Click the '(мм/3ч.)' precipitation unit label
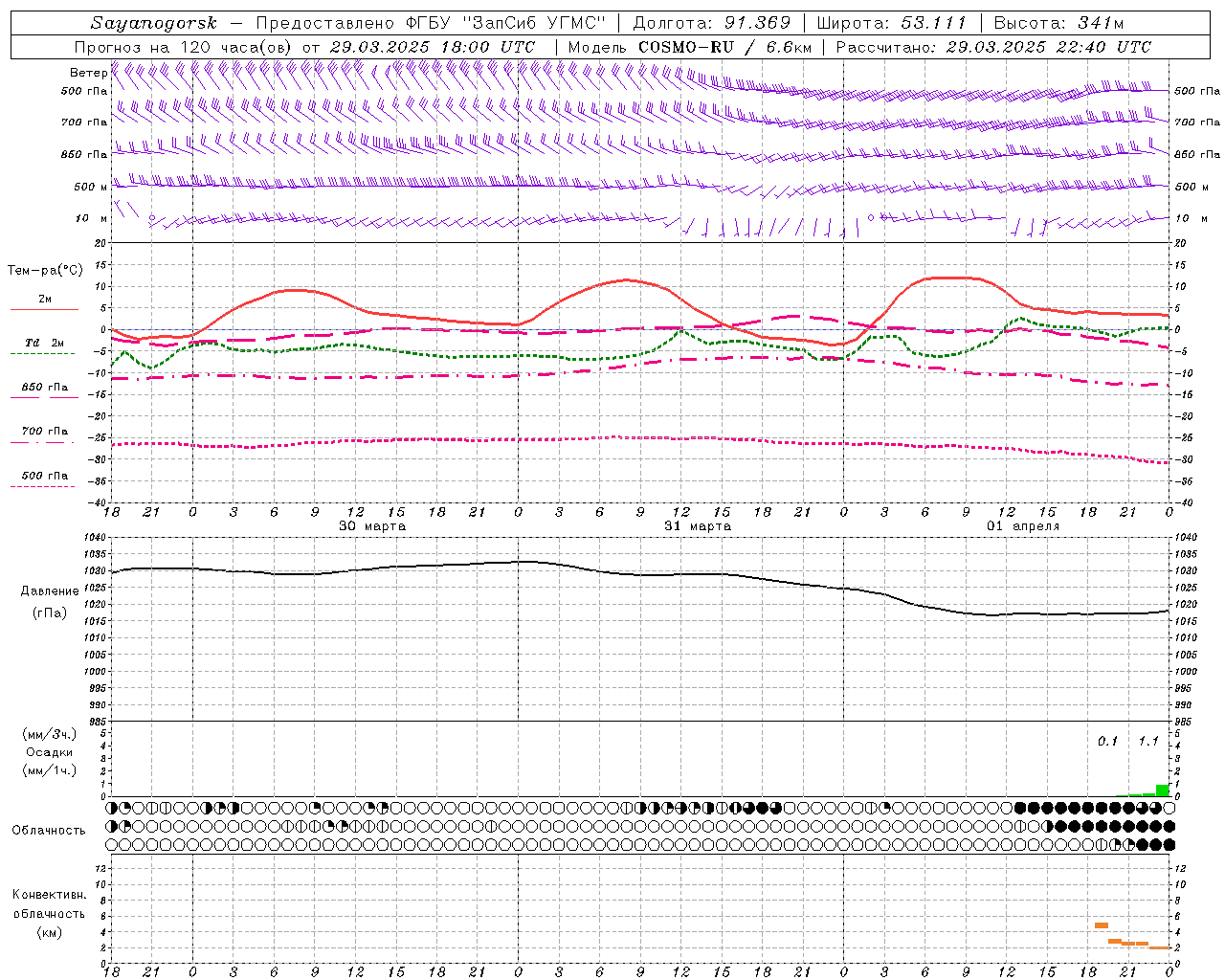1225x980 pixels. [50, 735]
